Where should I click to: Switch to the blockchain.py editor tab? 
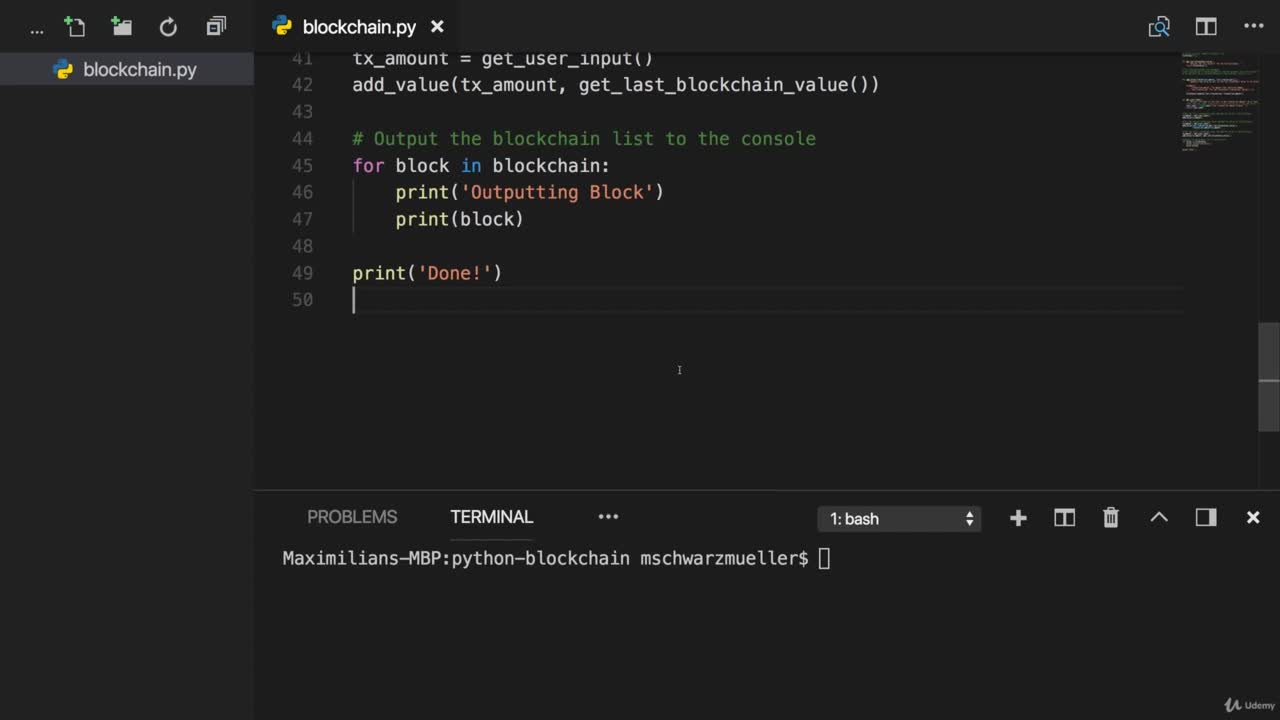tap(358, 27)
